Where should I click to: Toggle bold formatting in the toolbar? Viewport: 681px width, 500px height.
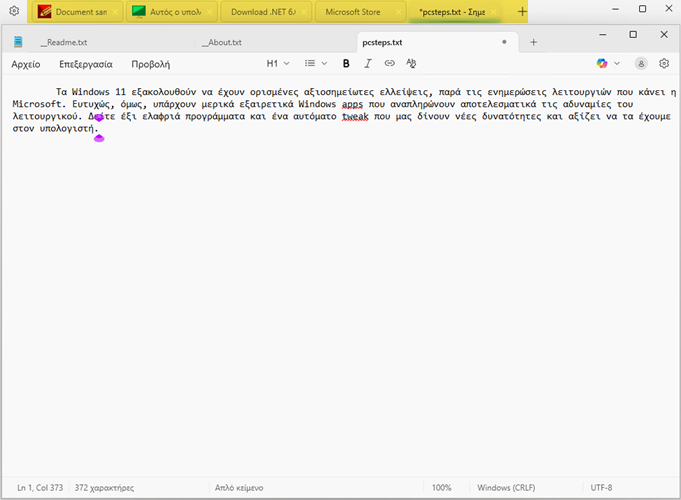(x=346, y=63)
